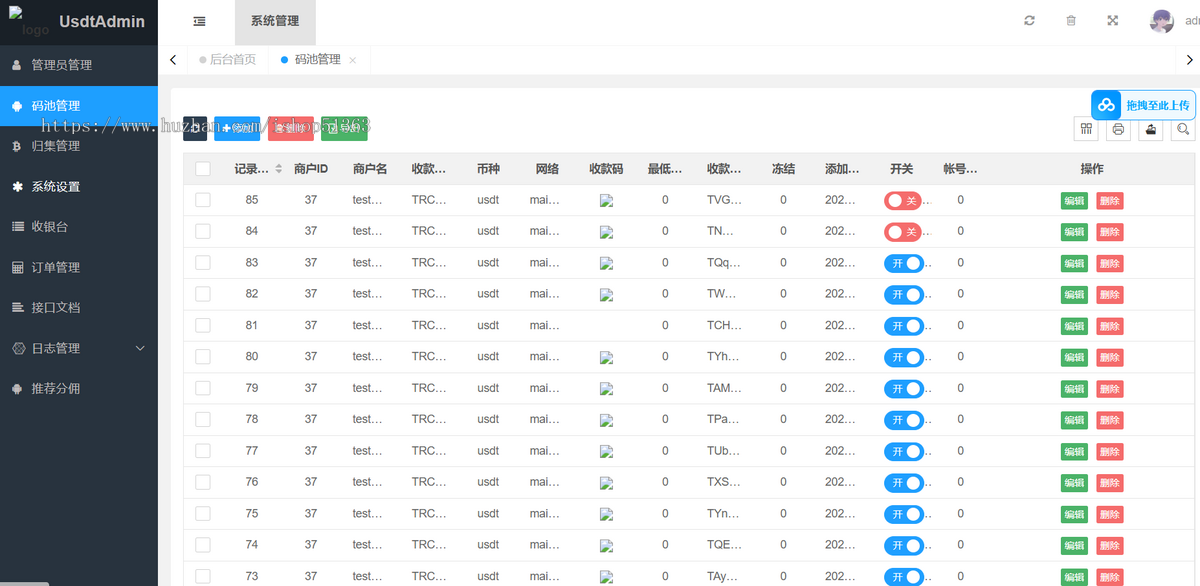
Task: Click the export icon above the table
Action: [1150, 129]
